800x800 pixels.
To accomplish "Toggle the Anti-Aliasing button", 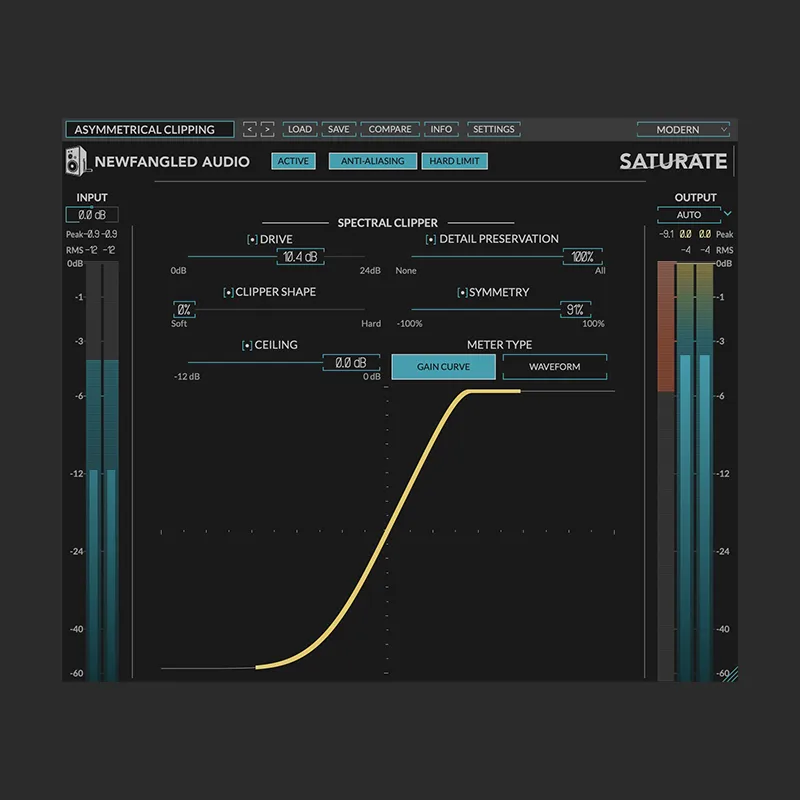I will 372,161.
